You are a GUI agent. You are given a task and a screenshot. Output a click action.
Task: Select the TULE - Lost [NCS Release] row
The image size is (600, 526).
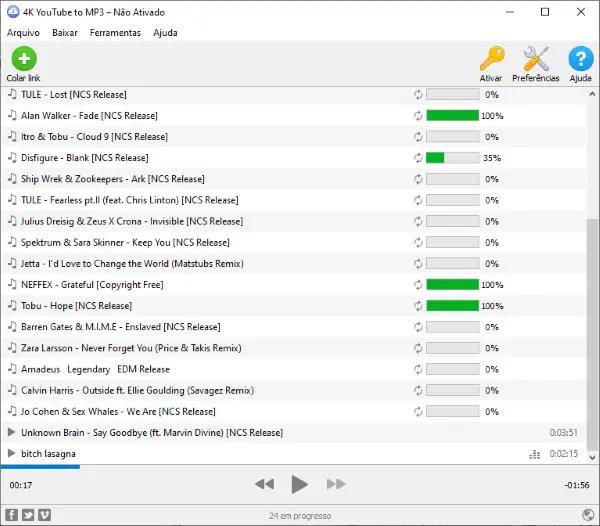[x=294, y=94]
